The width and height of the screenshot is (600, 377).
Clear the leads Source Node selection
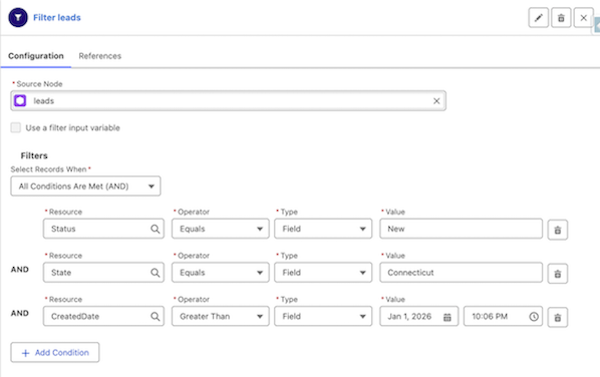pos(436,101)
